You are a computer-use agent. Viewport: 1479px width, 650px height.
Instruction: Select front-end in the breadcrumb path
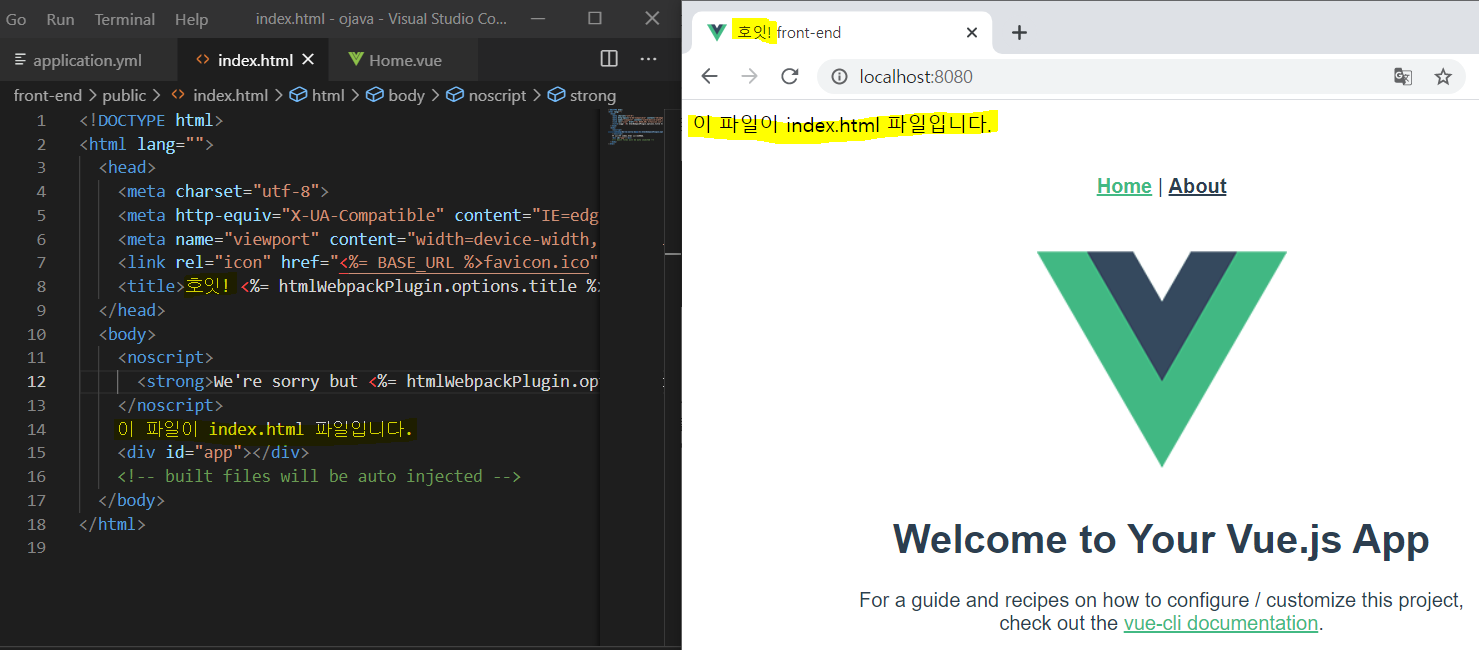(x=48, y=95)
